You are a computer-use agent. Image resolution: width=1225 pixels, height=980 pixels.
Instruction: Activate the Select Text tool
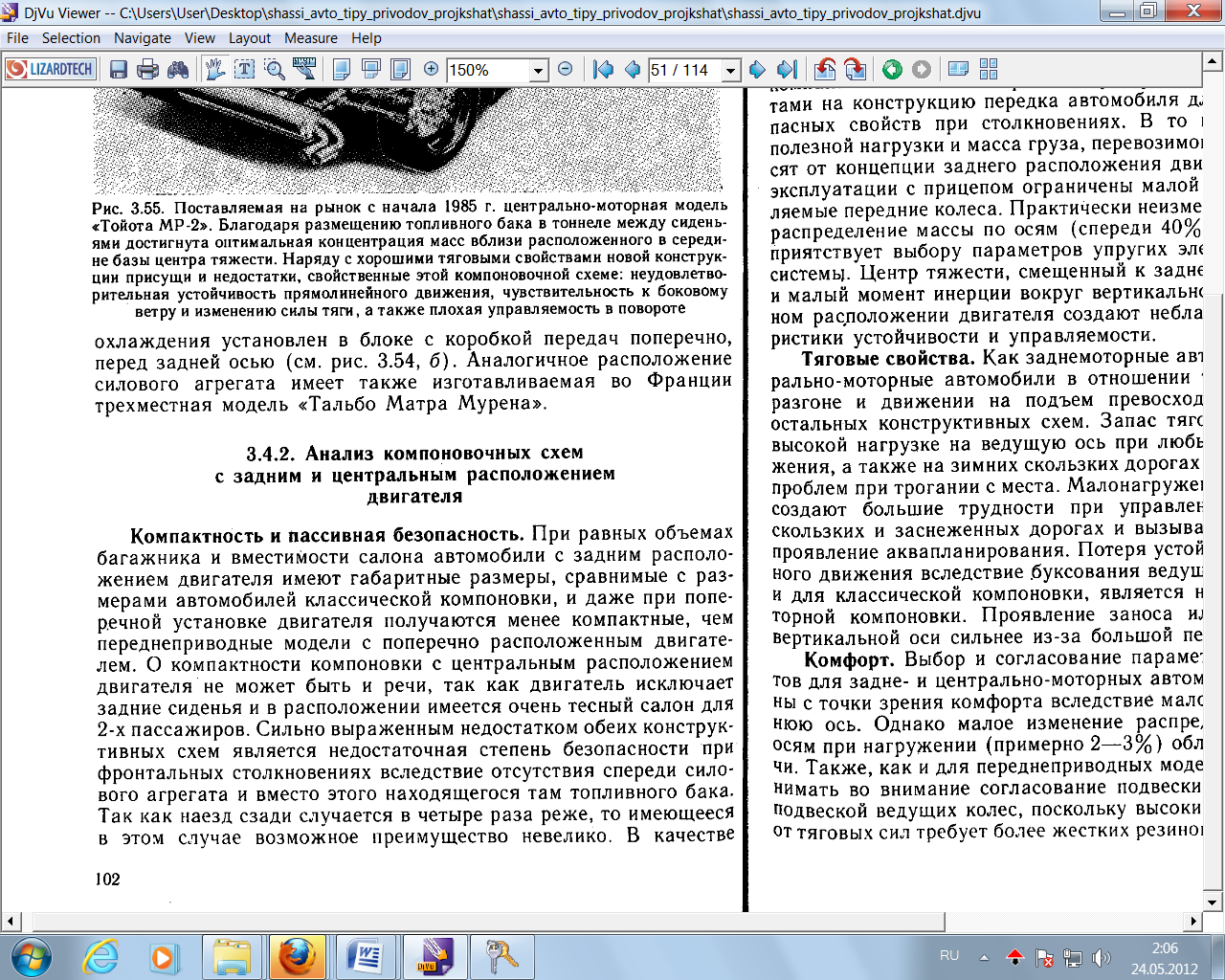coord(245,69)
